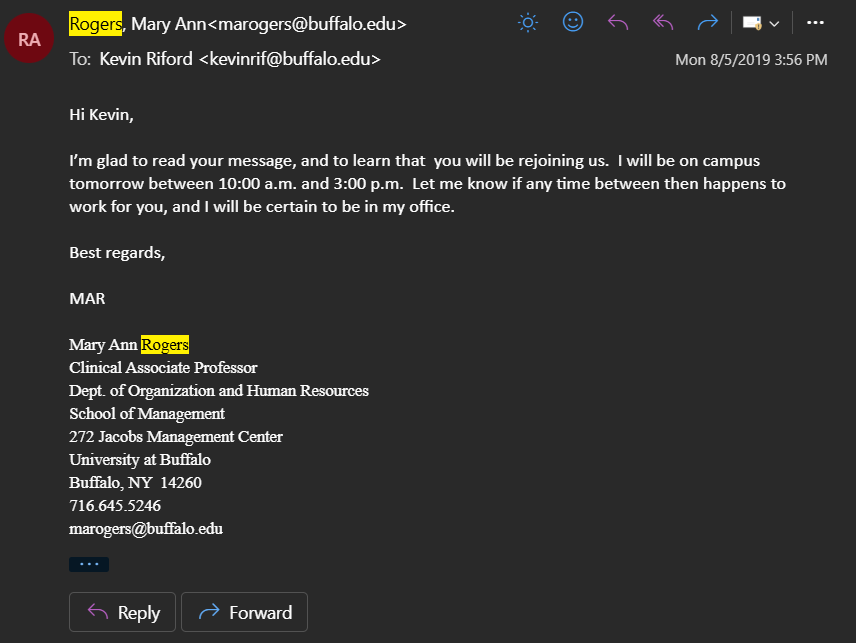Open the emoji reaction smiley icon
The image size is (856, 643).
573,22
